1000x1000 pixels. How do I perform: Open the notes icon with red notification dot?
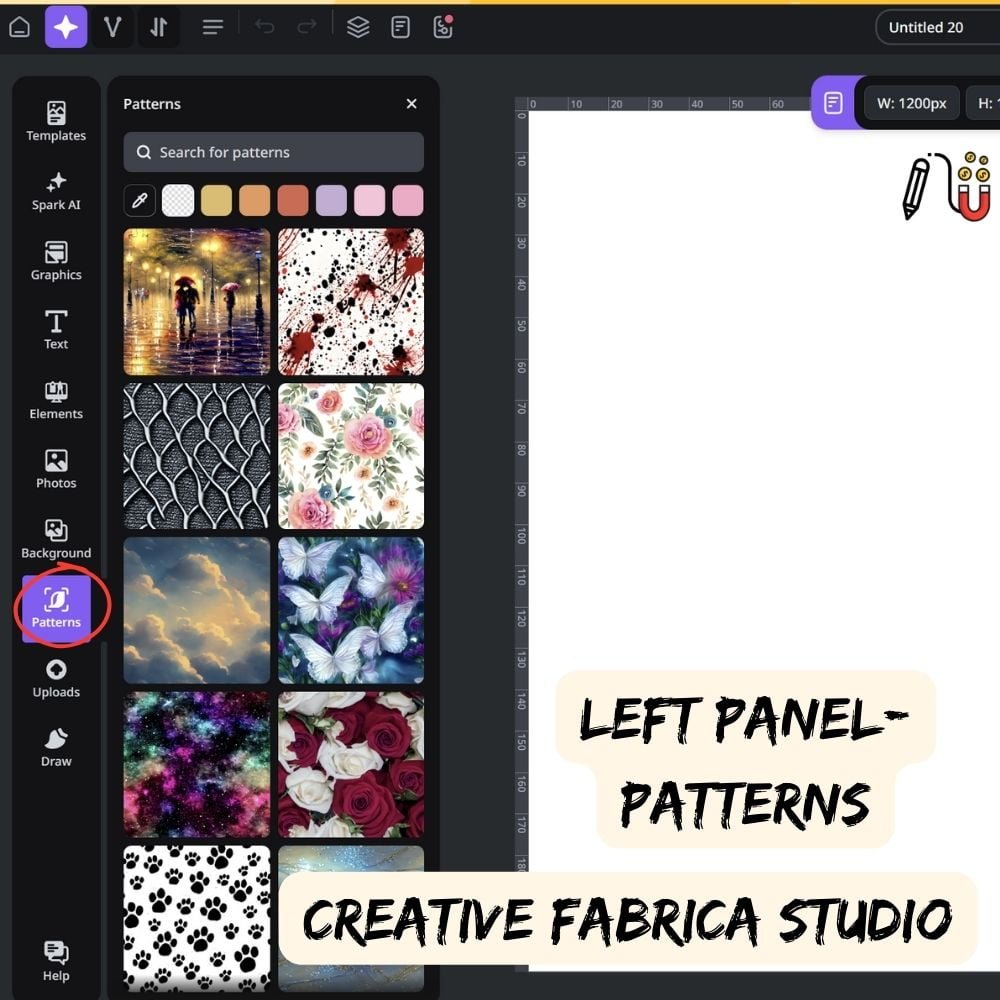pyautogui.click(x=442, y=27)
